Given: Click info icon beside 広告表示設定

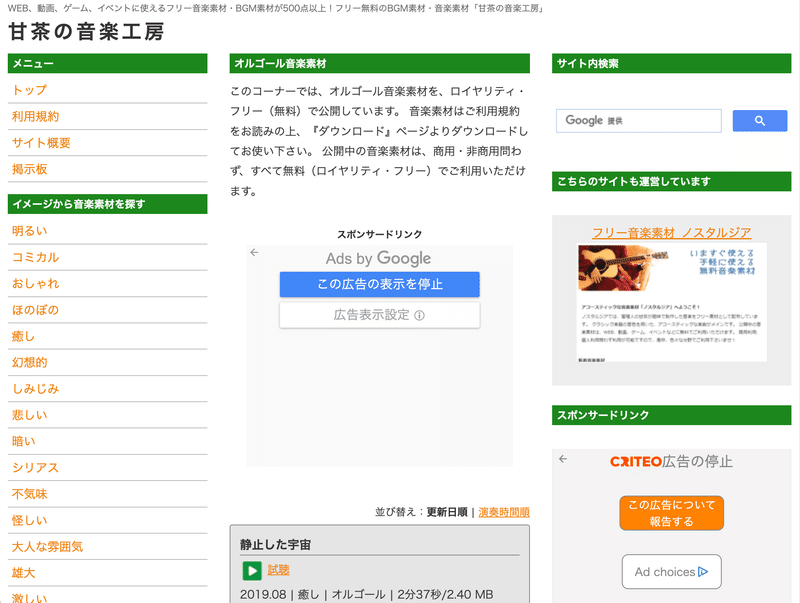Looking at the screenshot, I should (419, 315).
